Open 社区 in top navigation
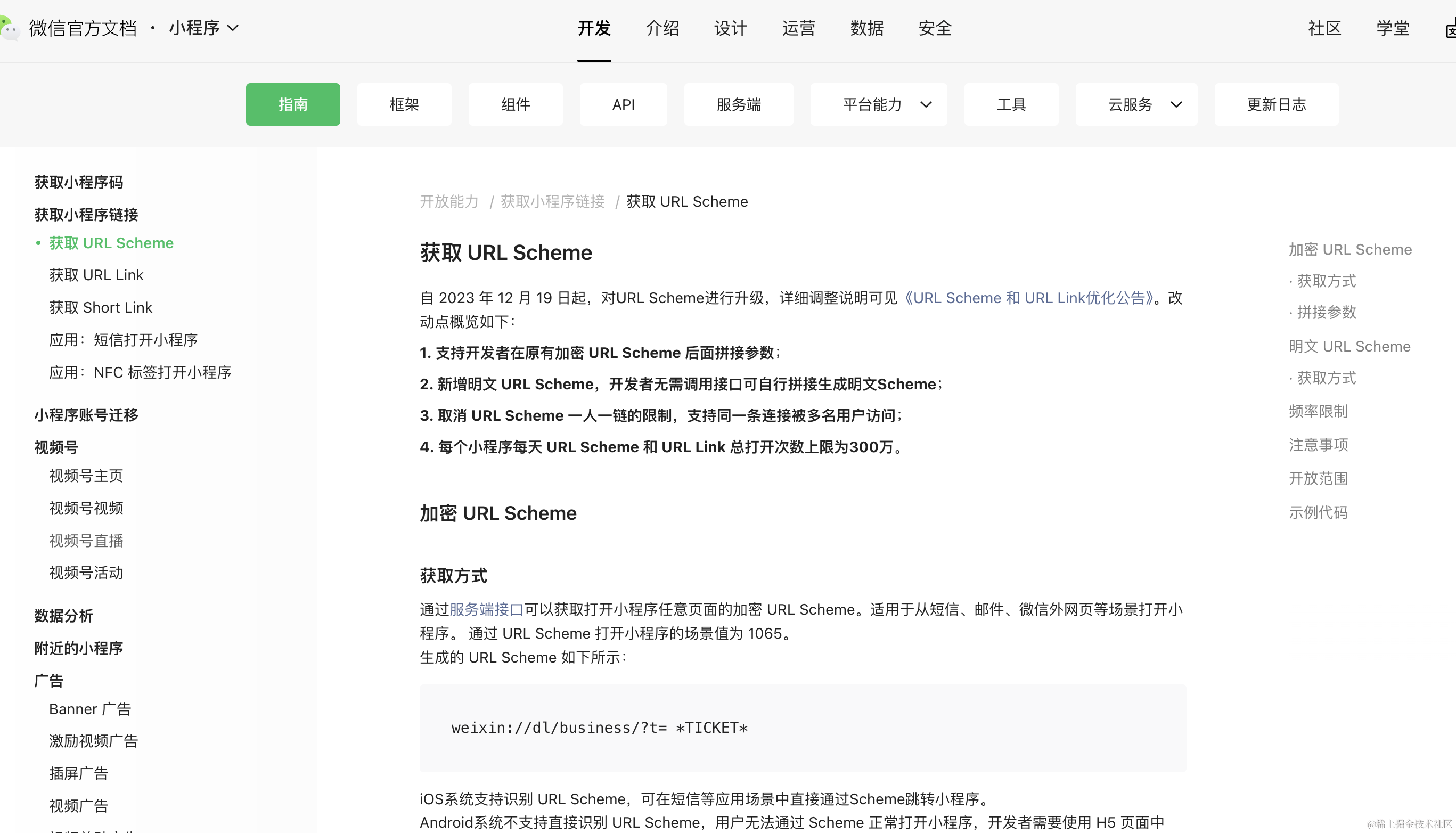Image resolution: width=1456 pixels, height=833 pixels. click(1324, 28)
